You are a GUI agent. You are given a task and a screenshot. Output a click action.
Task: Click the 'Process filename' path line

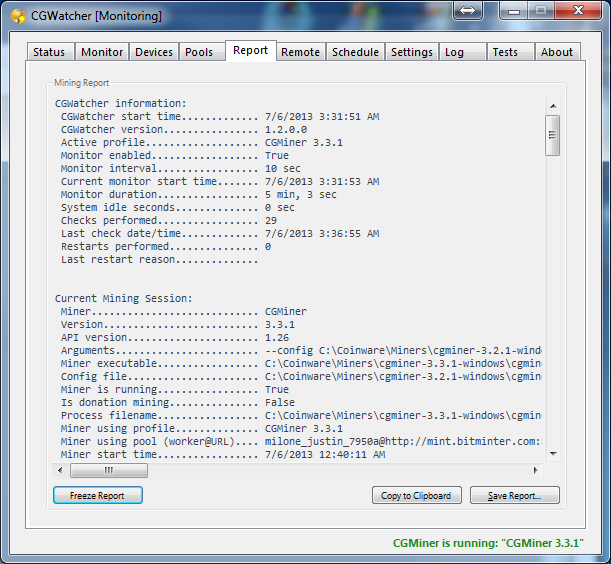coord(301,415)
